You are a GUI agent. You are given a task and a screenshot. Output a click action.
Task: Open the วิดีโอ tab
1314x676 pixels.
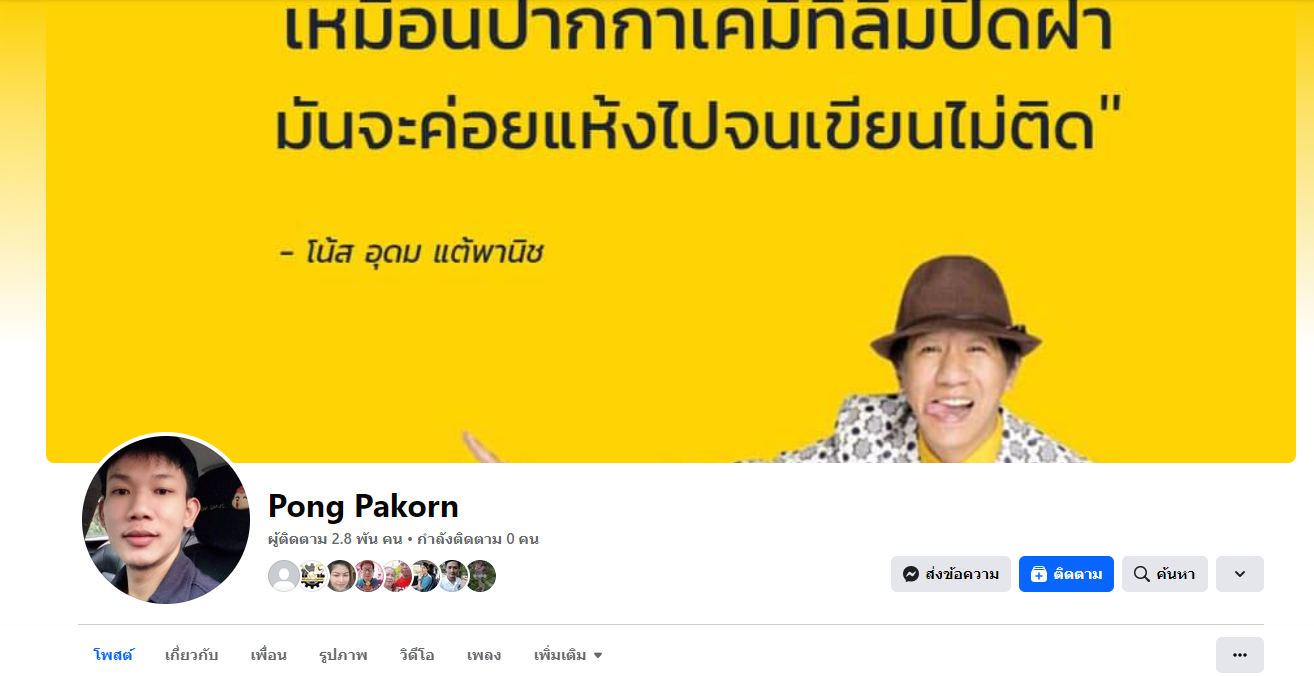417,656
